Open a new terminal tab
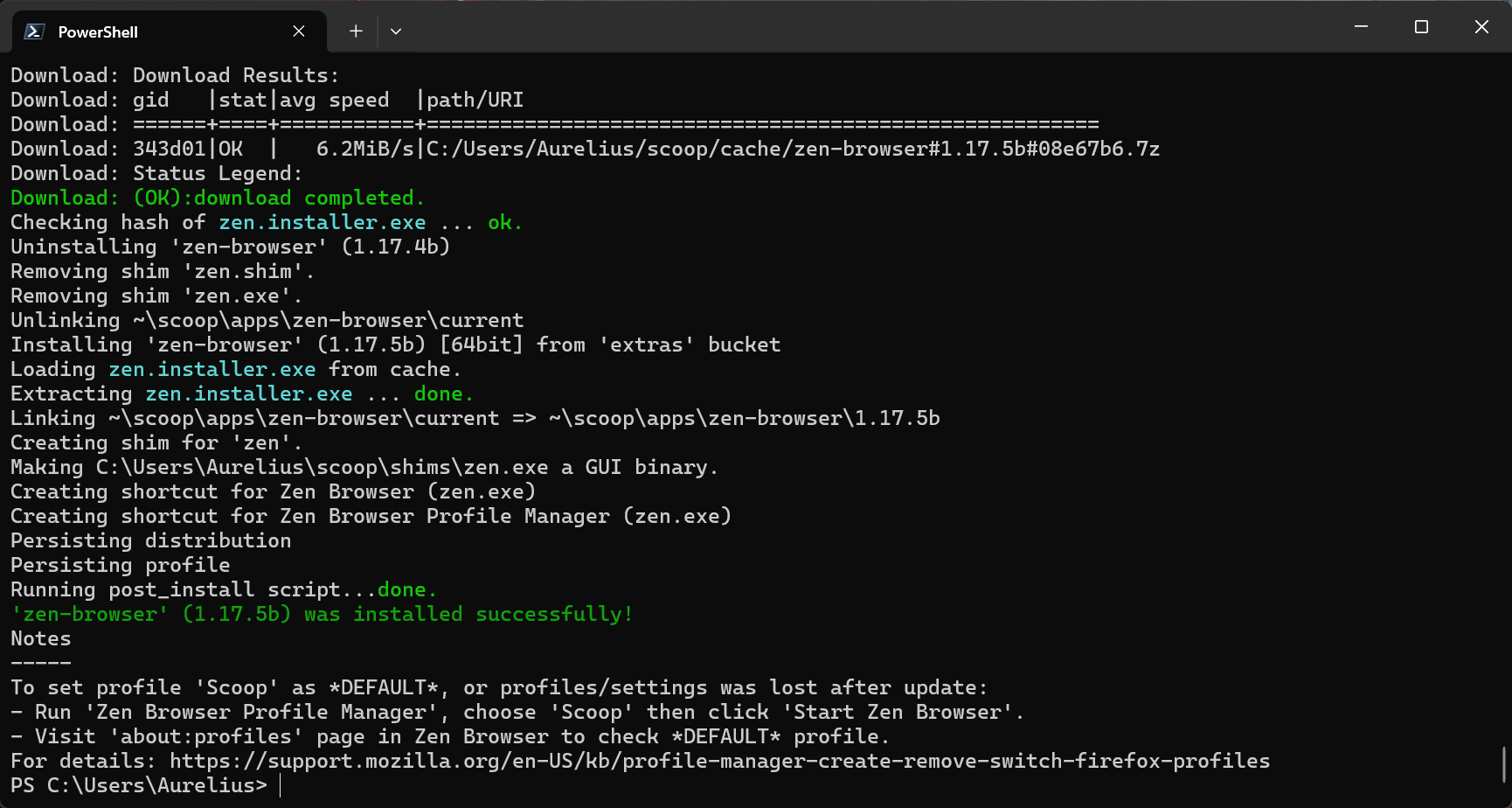This screenshot has width=1512, height=808. point(356,31)
